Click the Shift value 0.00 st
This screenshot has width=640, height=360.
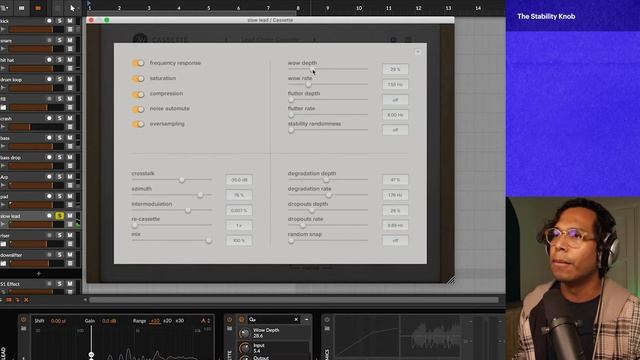pos(58,321)
